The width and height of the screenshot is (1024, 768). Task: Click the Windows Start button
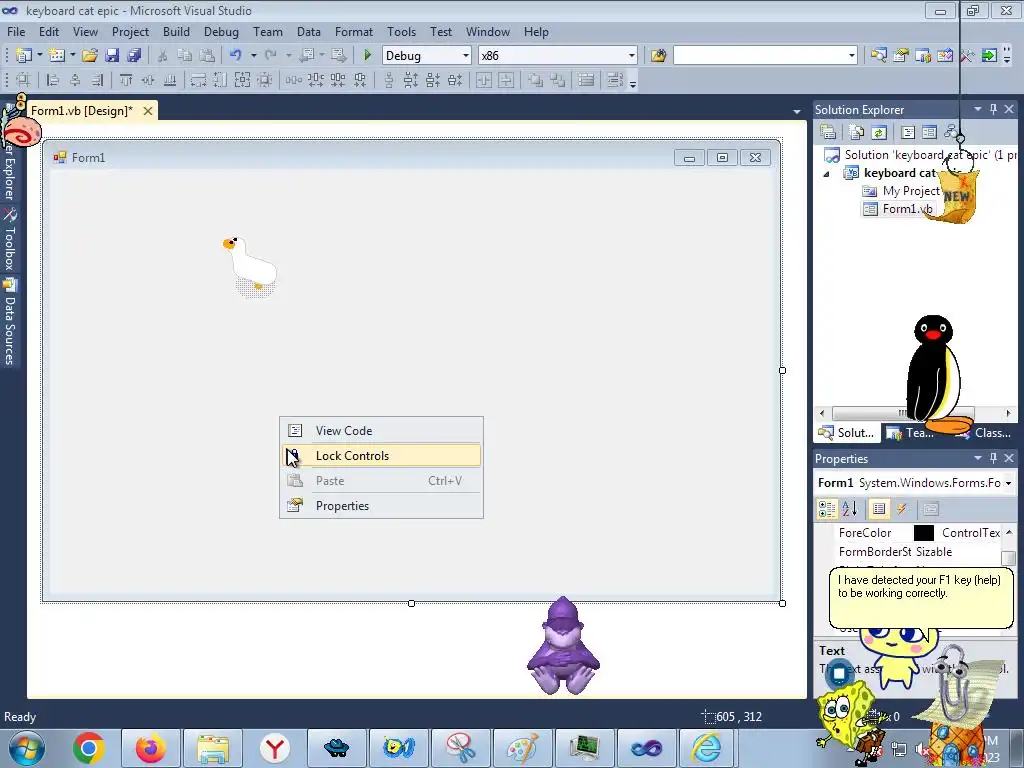click(x=27, y=748)
